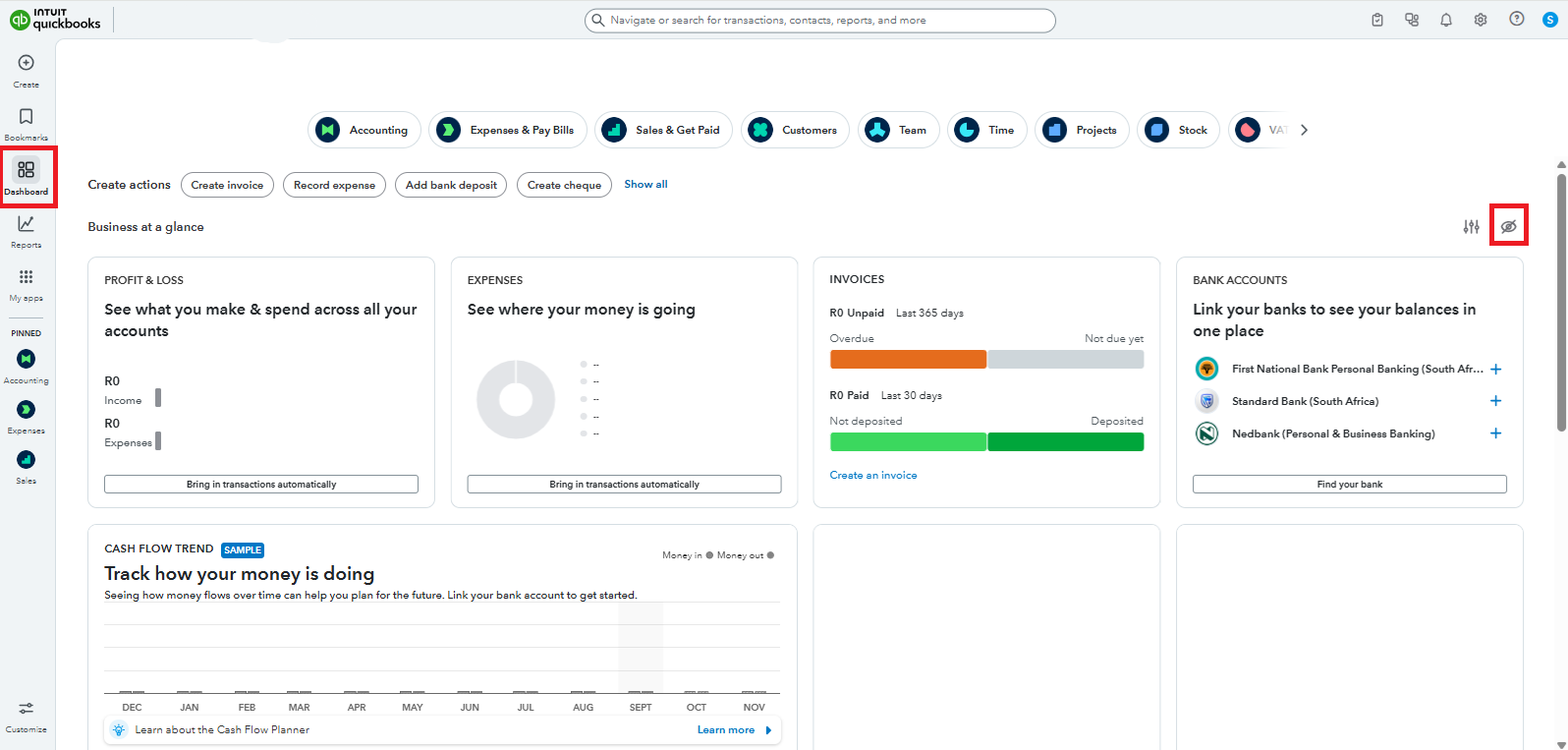Click the SAMPLE badge on Cash Flow Trend

(x=243, y=550)
